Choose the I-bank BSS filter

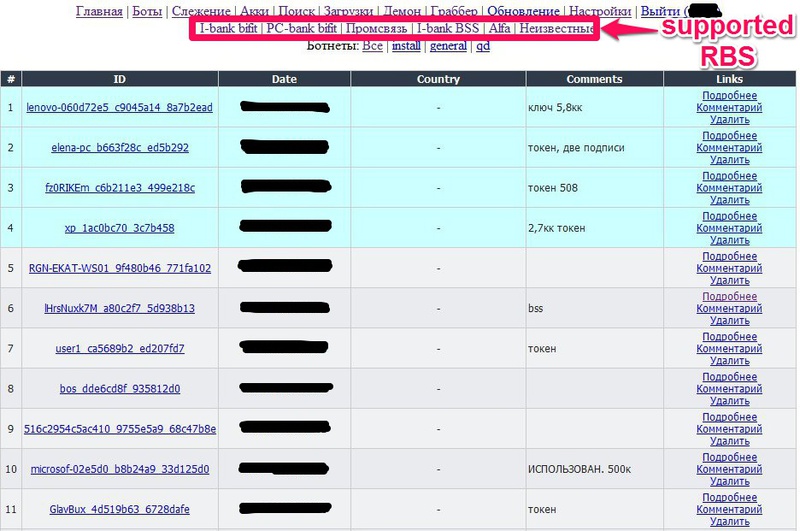(448, 29)
